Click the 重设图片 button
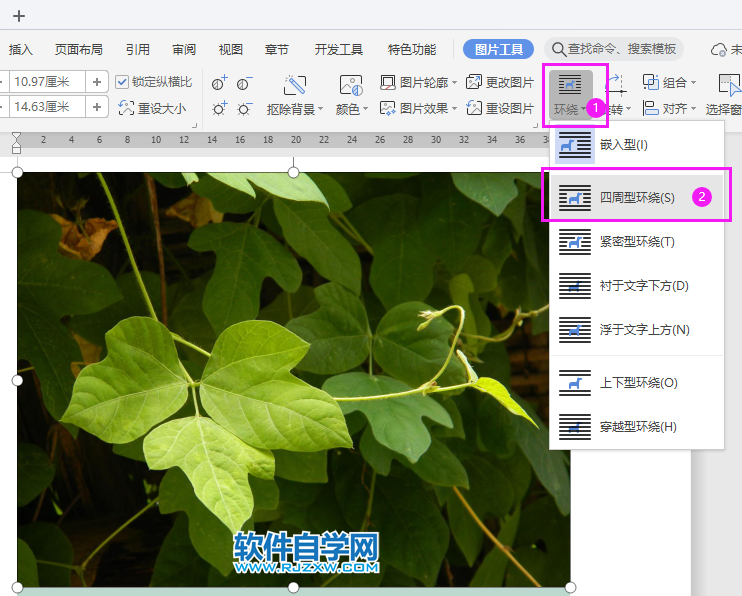Screen dimensions: 742x596 [500, 108]
